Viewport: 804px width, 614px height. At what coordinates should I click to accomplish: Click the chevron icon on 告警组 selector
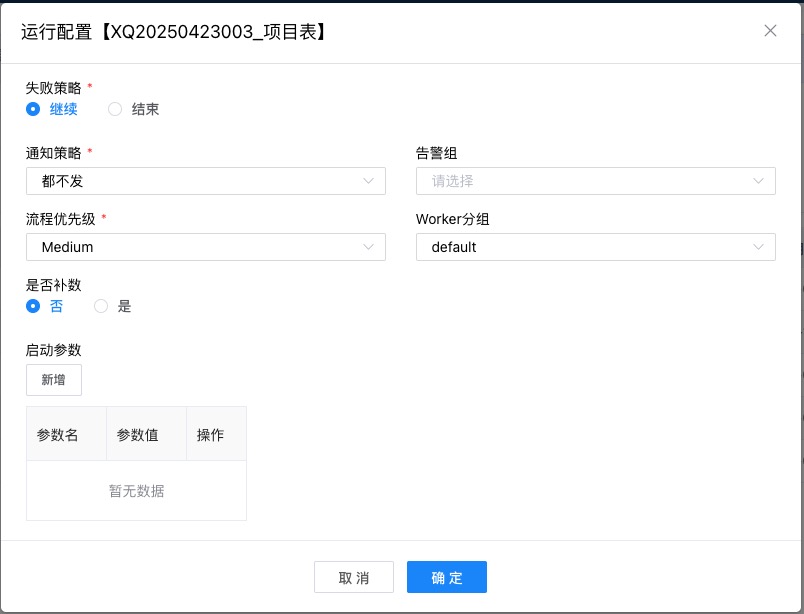coord(761,181)
